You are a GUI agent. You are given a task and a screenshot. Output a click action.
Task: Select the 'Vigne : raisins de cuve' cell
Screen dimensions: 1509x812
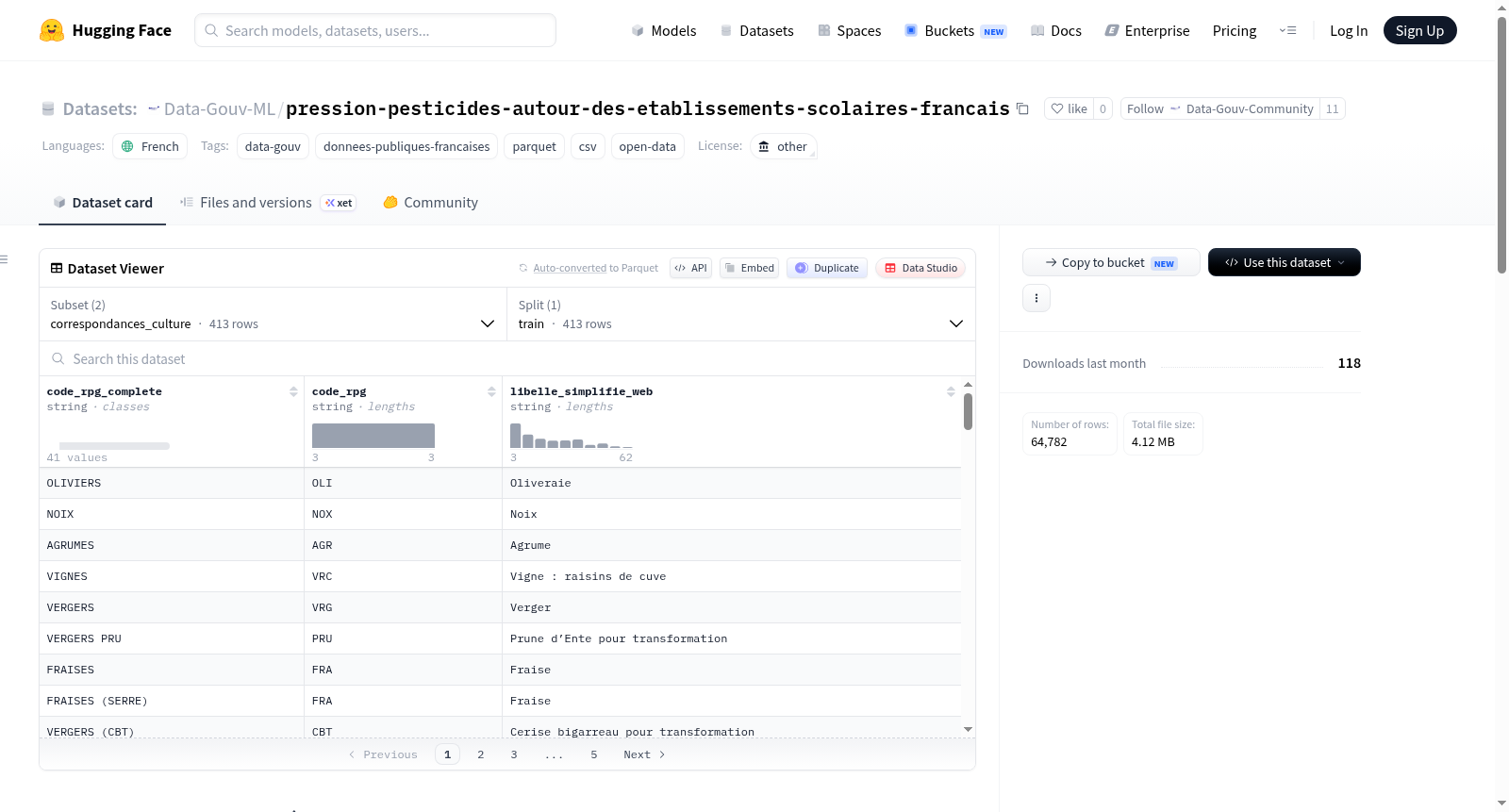732,576
